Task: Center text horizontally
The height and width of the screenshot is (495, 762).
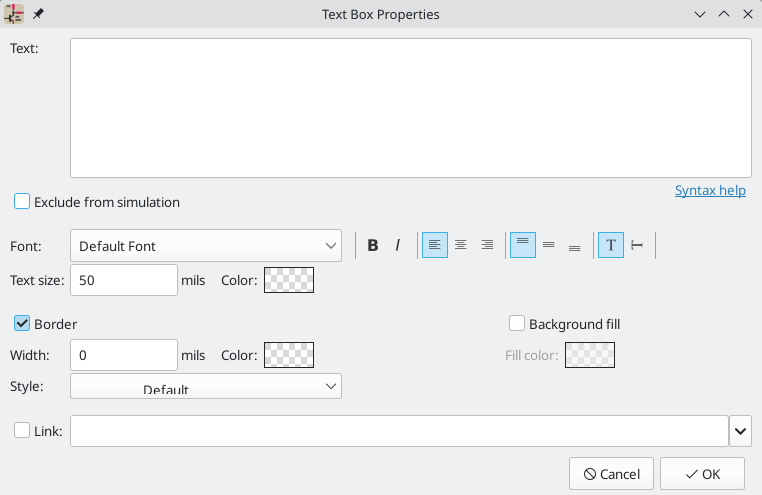Action: [x=461, y=245]
